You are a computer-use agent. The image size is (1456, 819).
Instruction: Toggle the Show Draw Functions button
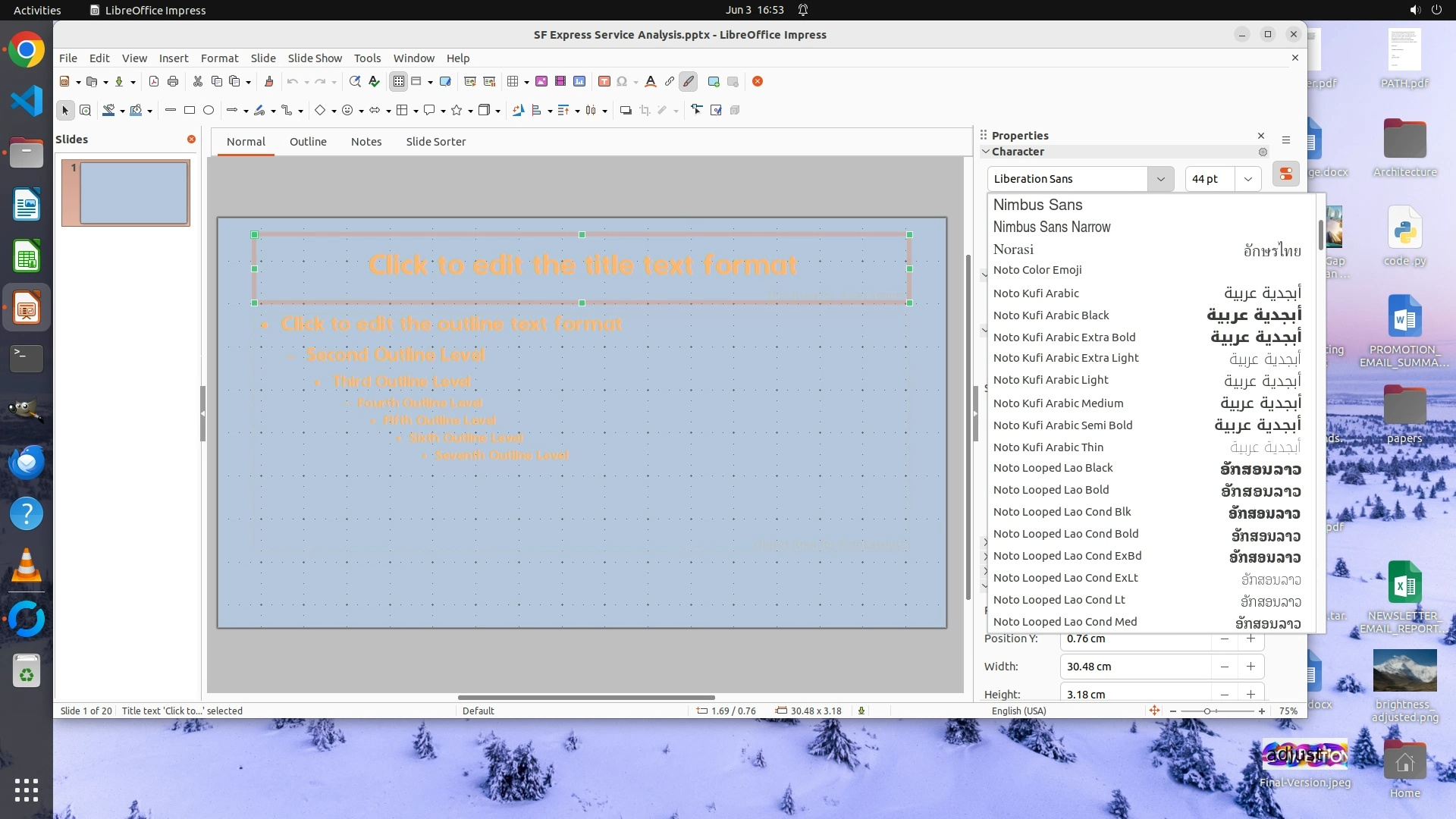(689, 82)
